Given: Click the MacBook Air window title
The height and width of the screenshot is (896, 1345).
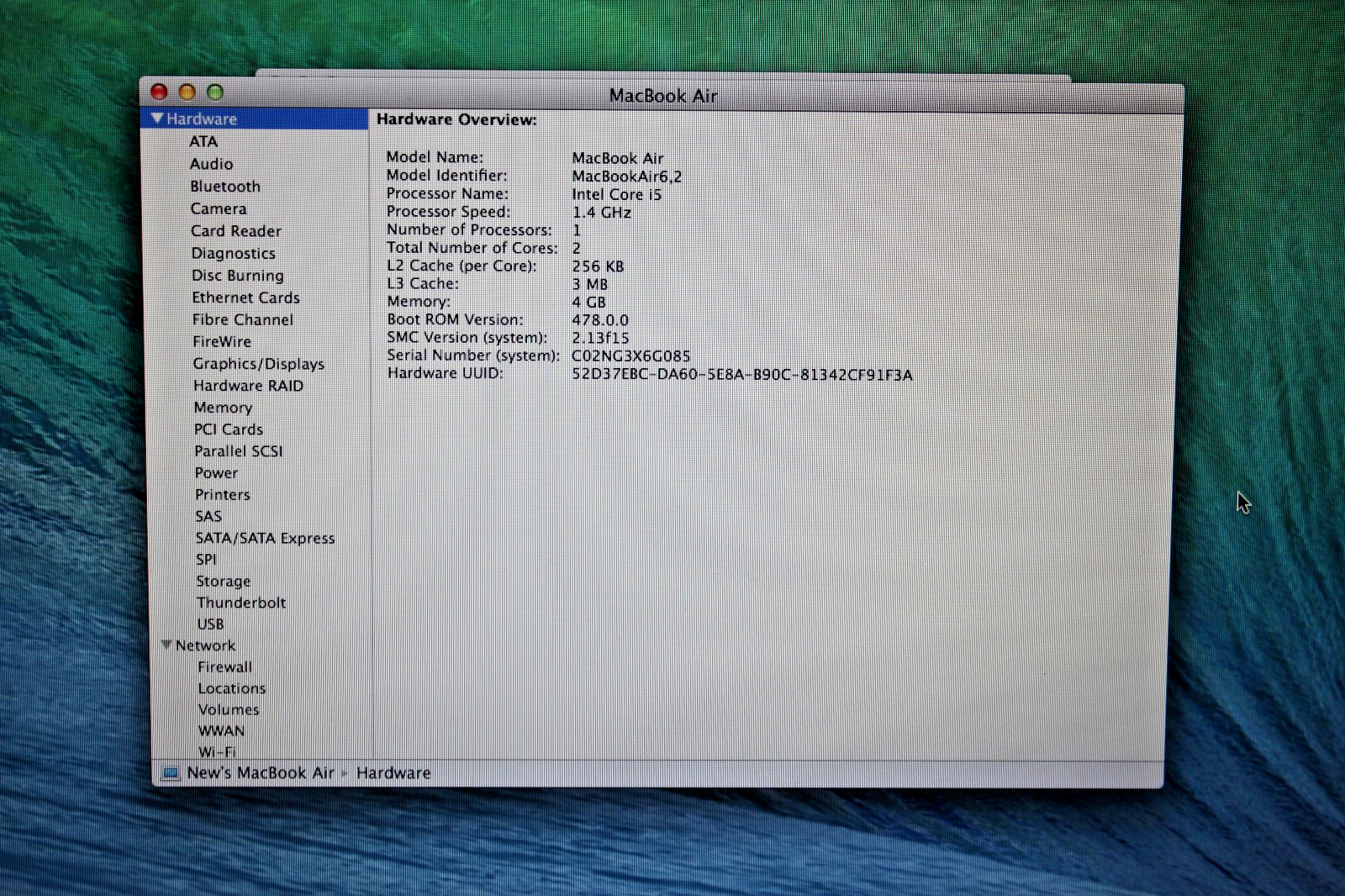Looking at the screenshot, I should coord(663,96).
